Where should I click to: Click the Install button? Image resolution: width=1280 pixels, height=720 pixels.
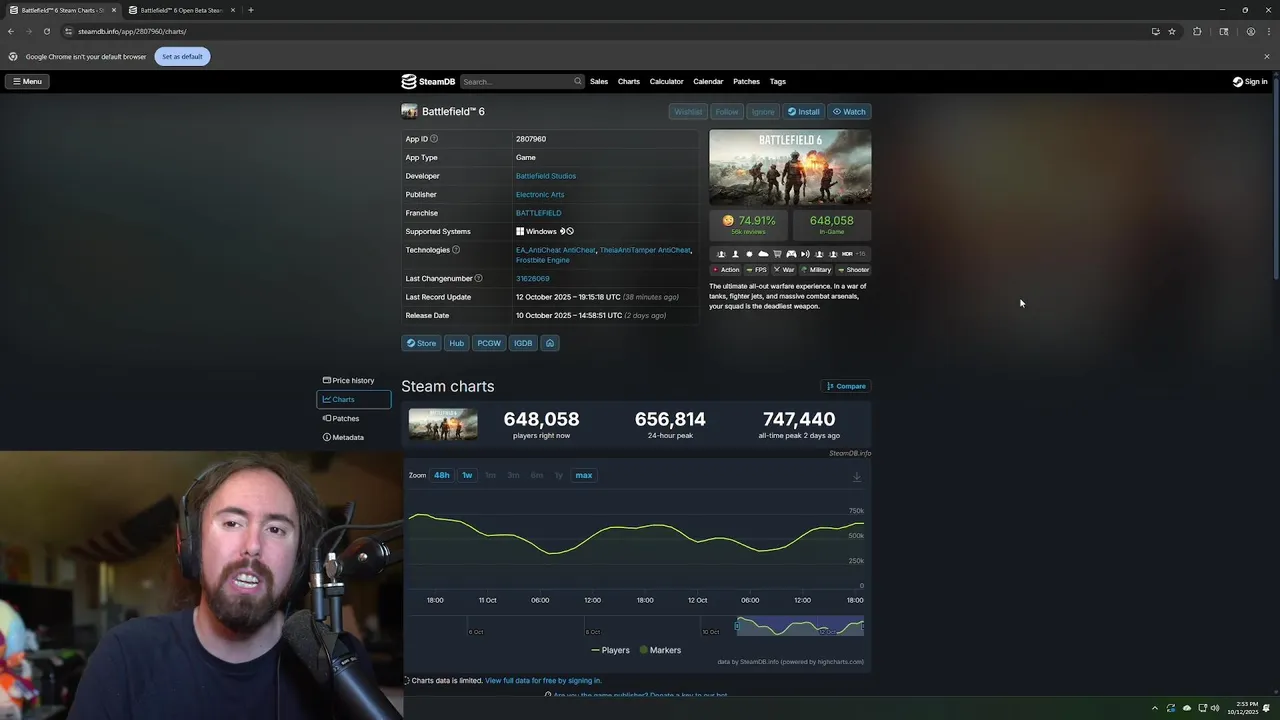[x=803, y=112]
